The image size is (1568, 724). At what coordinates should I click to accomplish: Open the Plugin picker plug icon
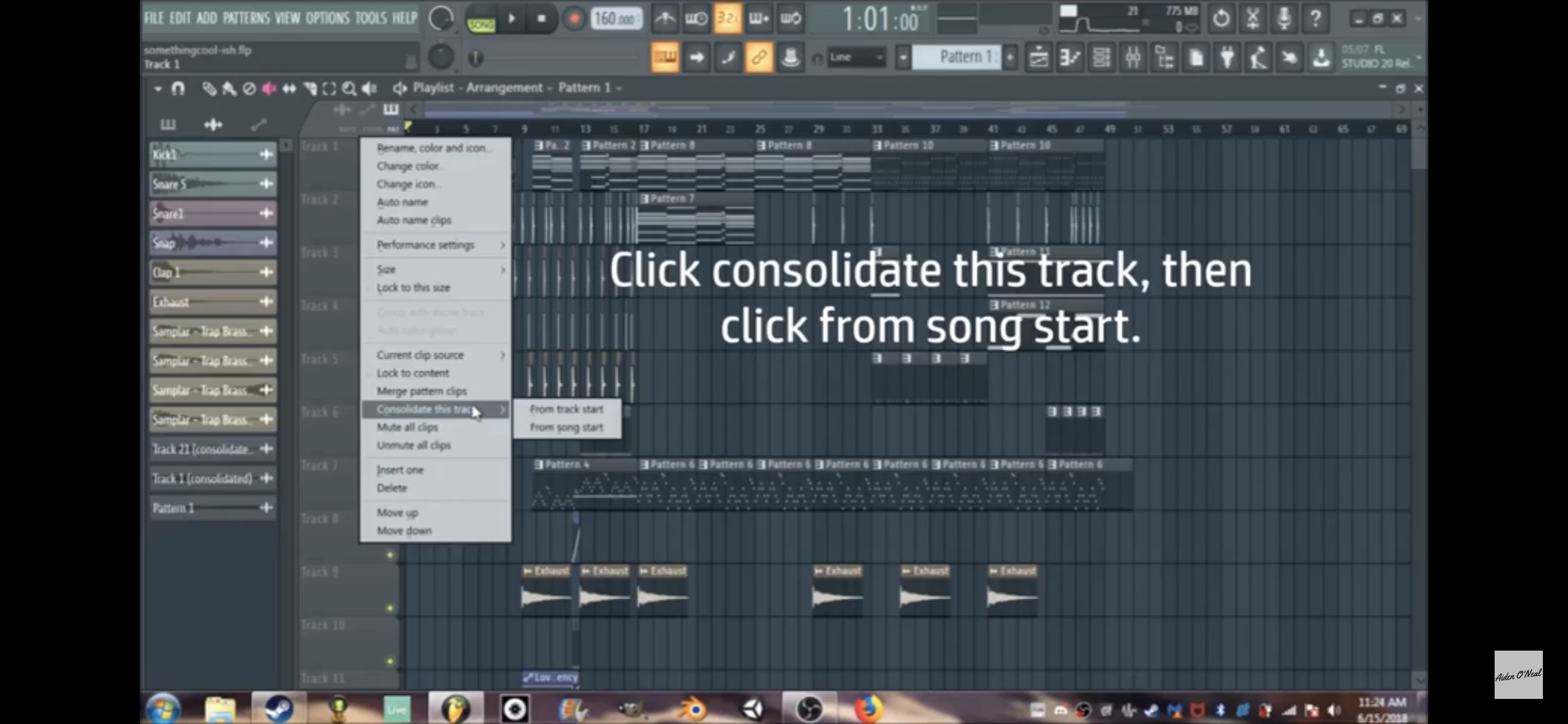point(1227,58)
